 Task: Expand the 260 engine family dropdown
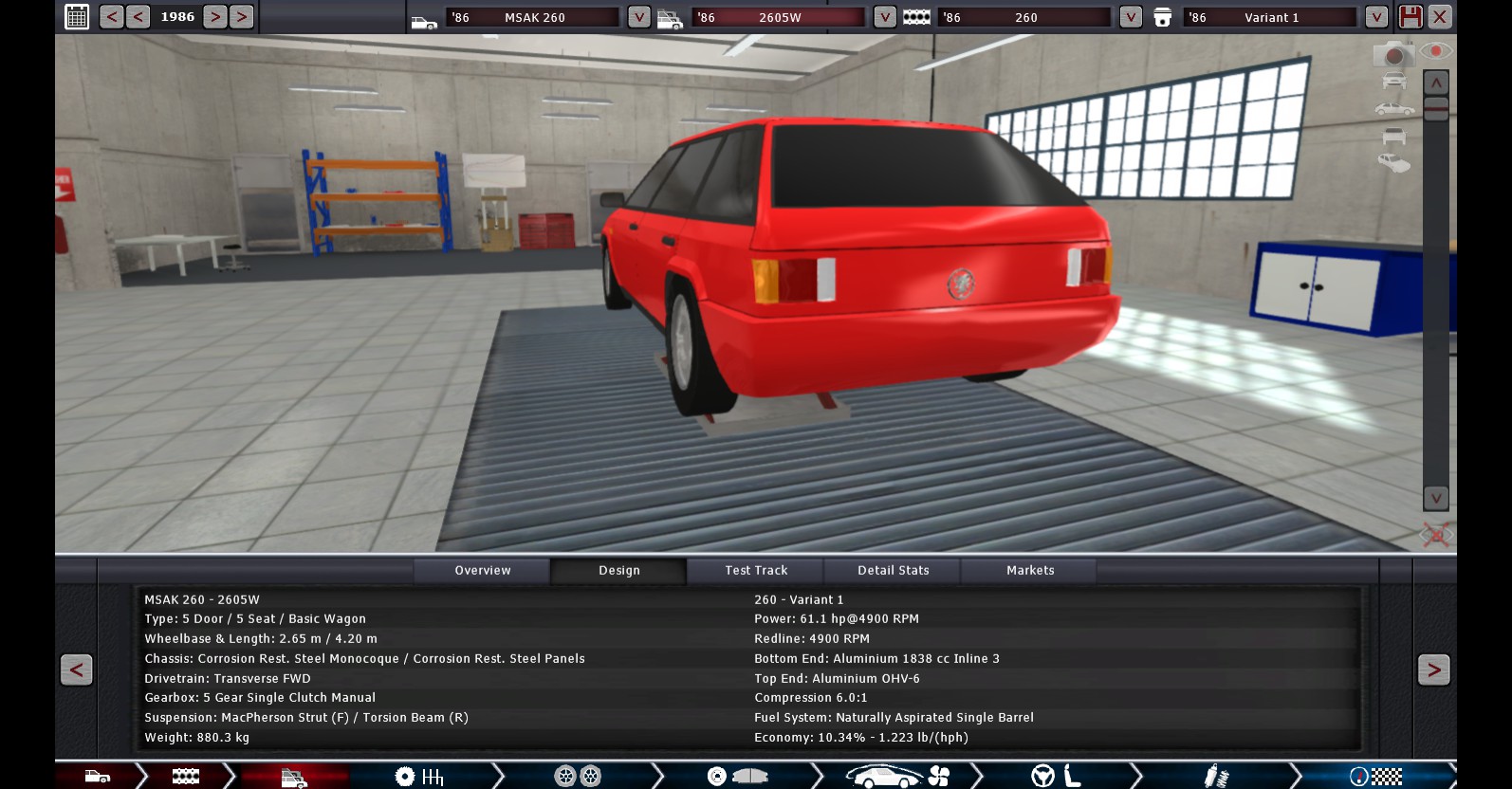1131,17
